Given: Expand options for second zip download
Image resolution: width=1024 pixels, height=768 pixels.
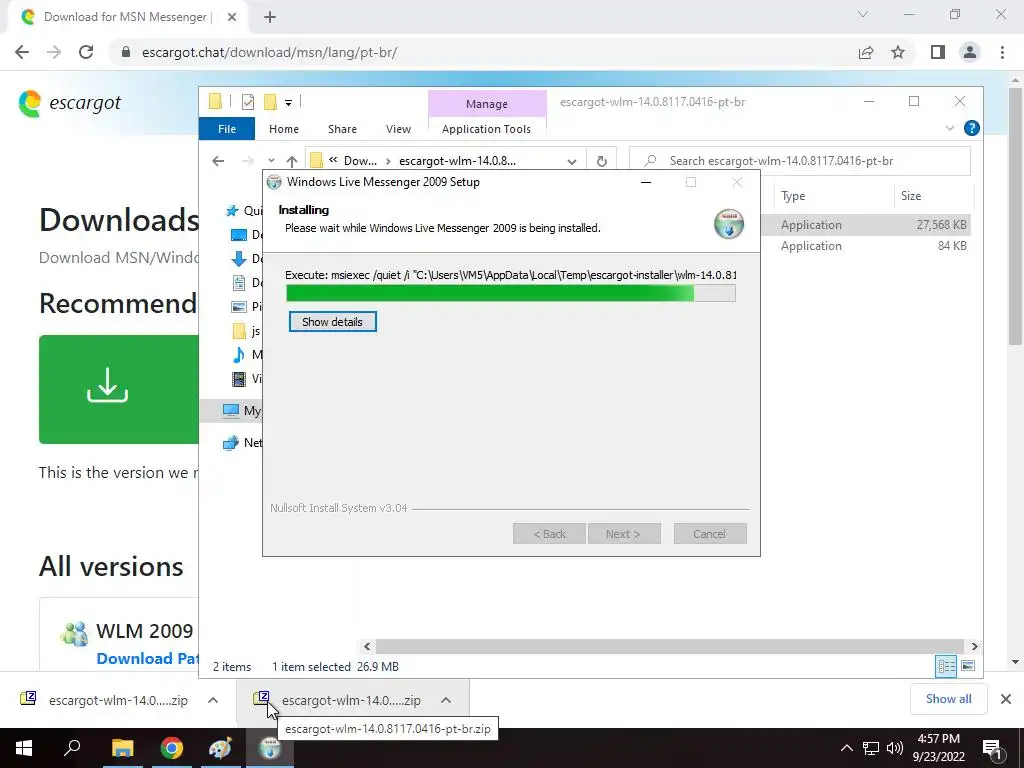Looking at the screenshot, I should [x=445, y=700].
